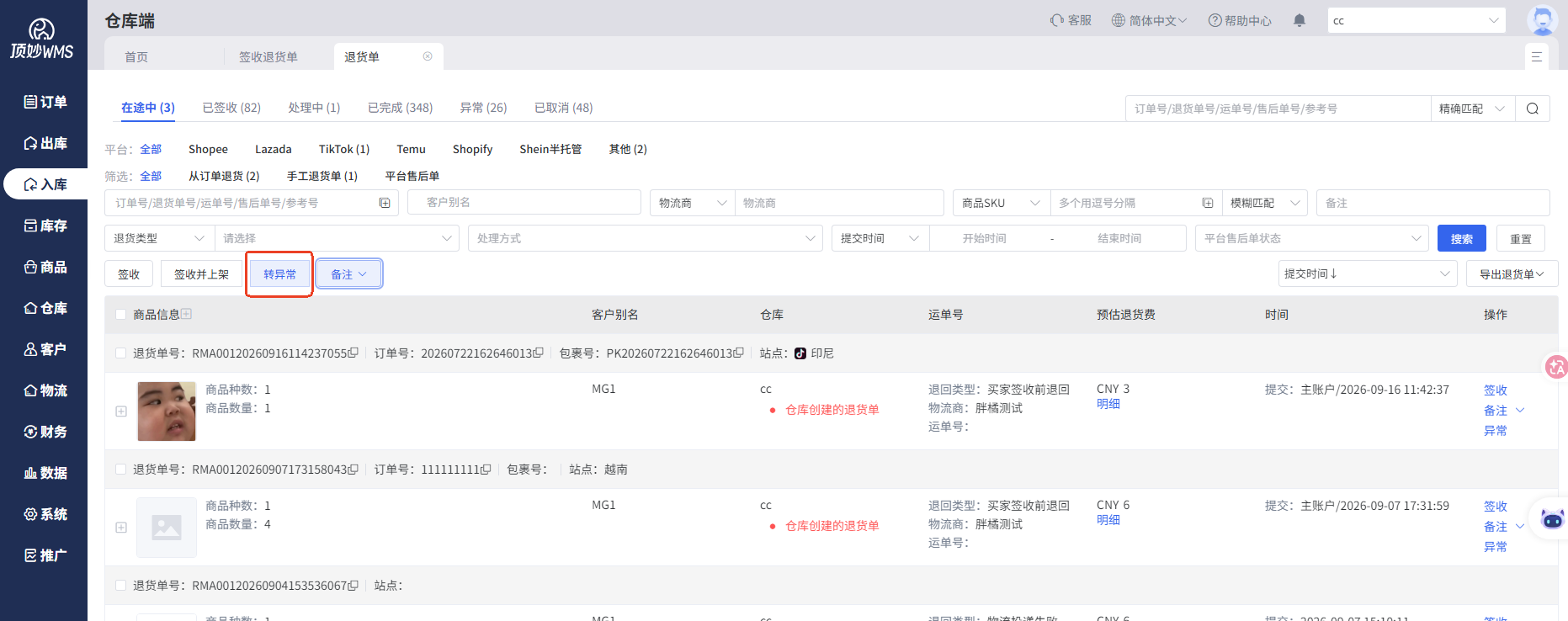Open the 系统 sidebar menu

pyautogui.click(x=45, y=514)
